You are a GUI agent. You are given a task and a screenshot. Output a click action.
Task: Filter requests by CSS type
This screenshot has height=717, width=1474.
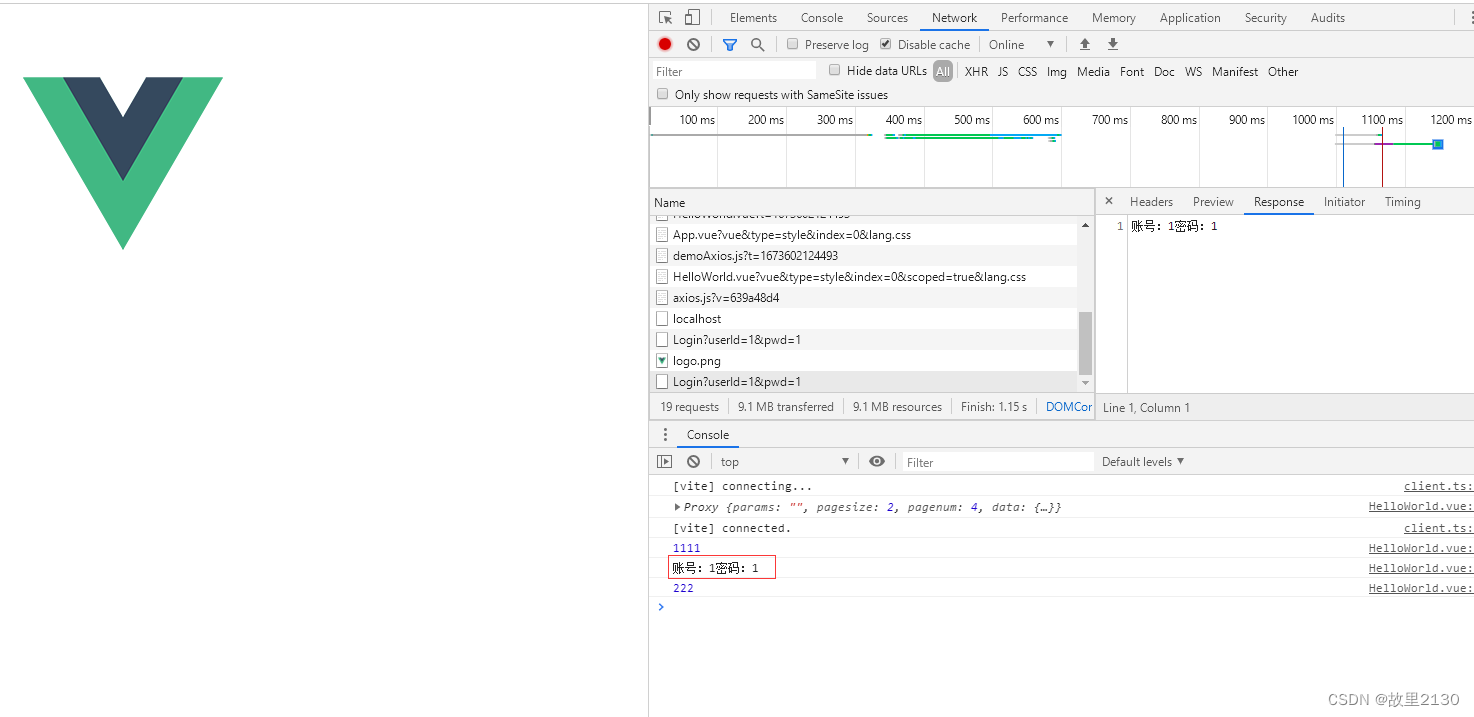coord(1027,71)
